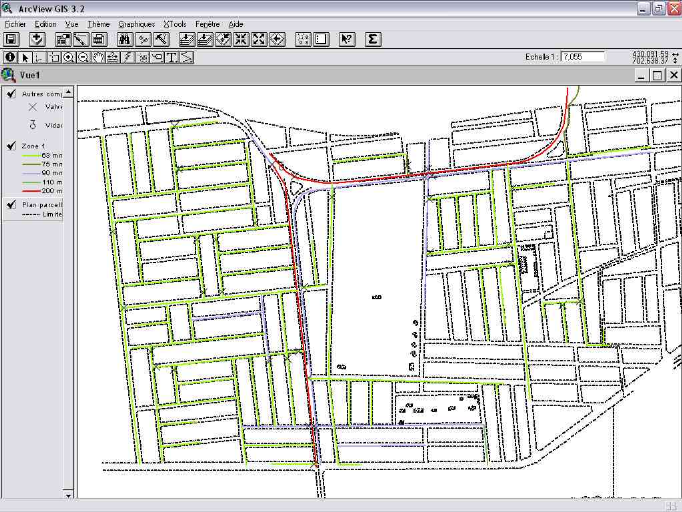
Task: Click the context Help pointer icon
Action: click(347, 39)
